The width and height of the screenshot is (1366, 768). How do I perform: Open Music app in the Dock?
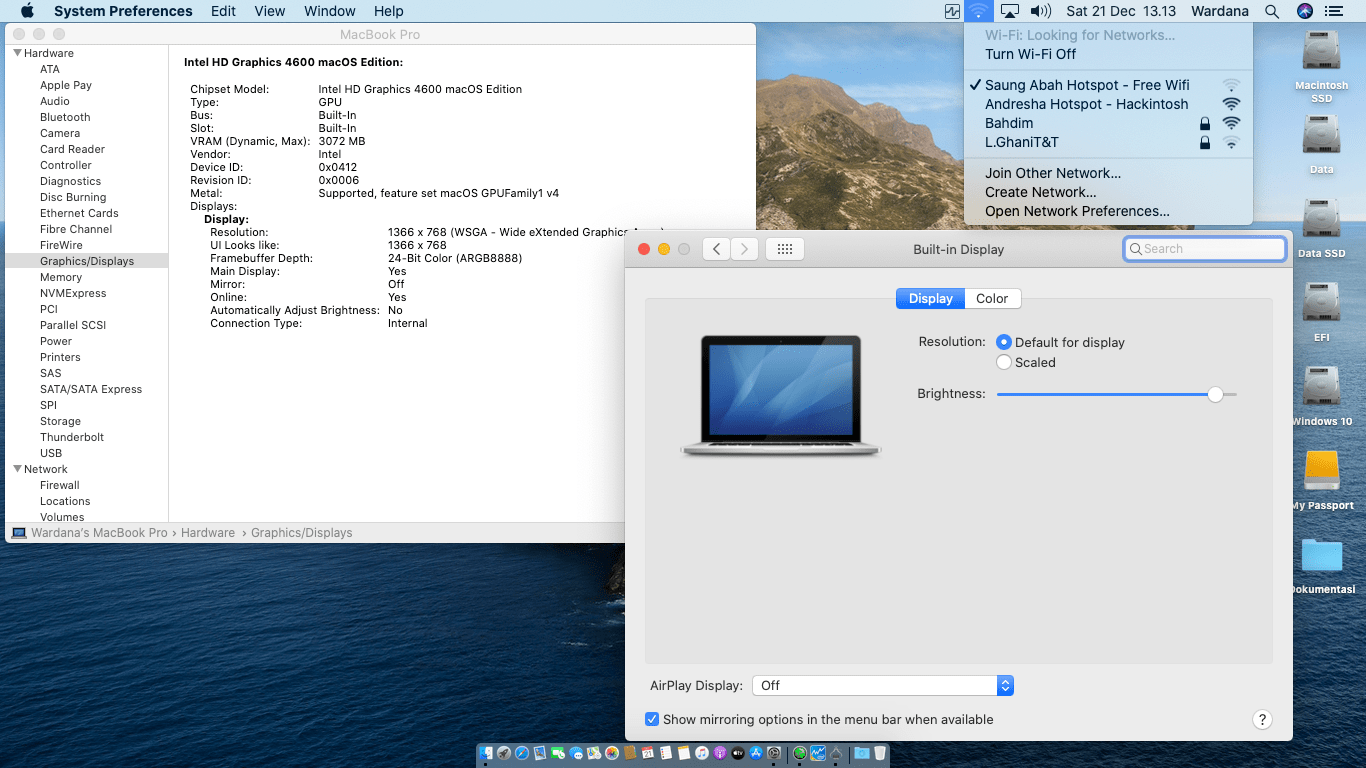tap(702, 753)
